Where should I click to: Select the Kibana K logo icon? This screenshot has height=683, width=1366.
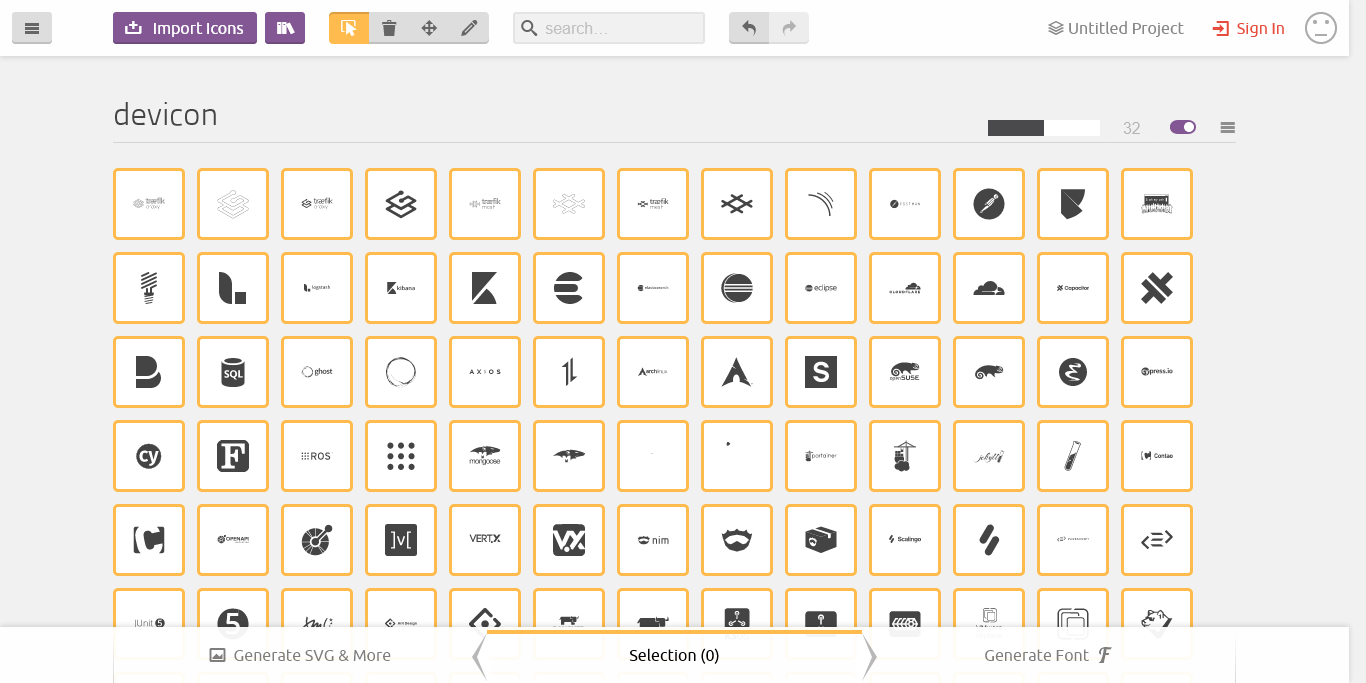point(485,288)
